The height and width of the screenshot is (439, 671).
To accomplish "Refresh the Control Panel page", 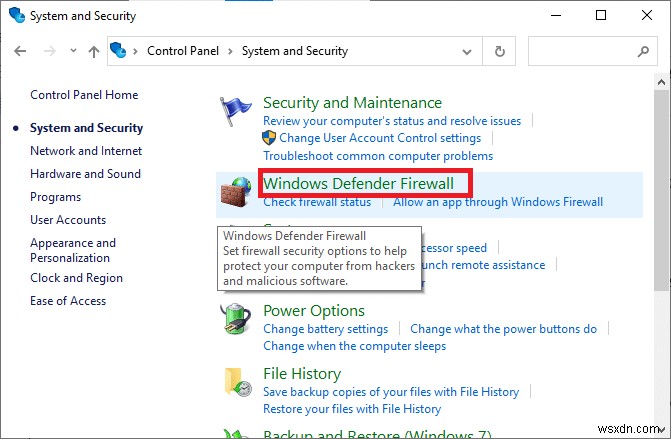I will pos(500,51).
